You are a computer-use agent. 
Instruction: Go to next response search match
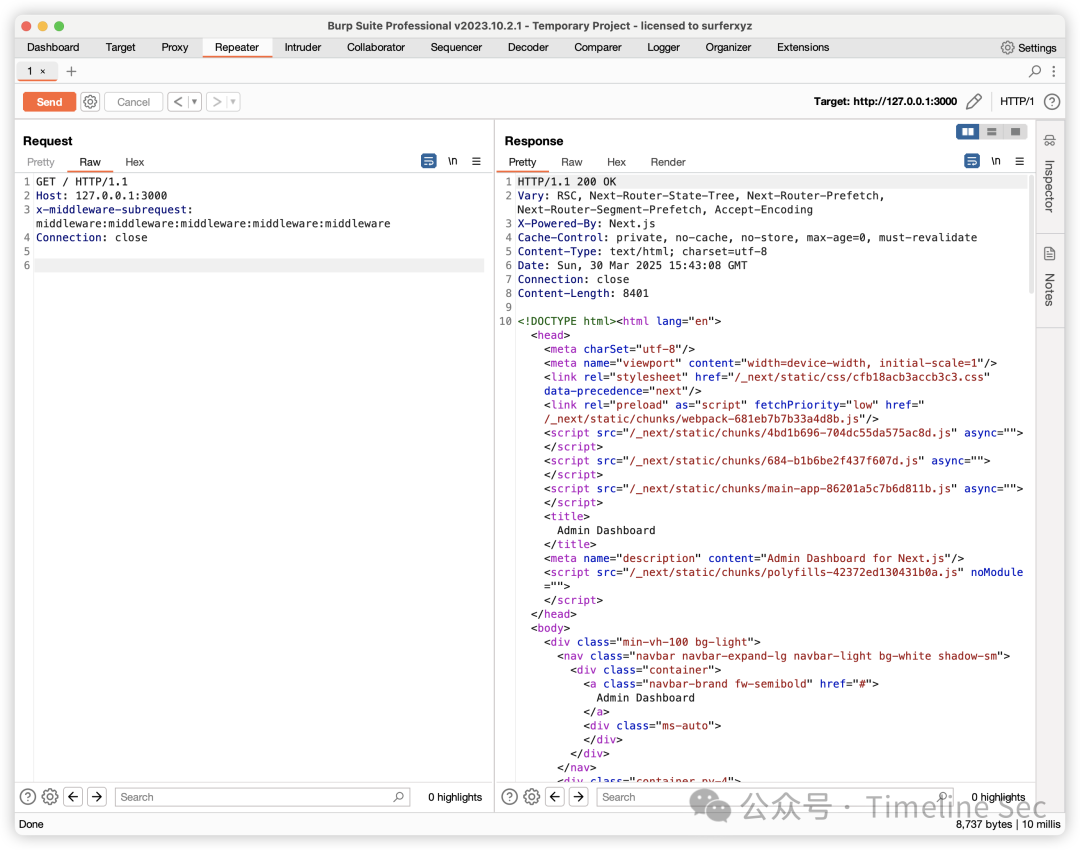(x=579, y=797)
